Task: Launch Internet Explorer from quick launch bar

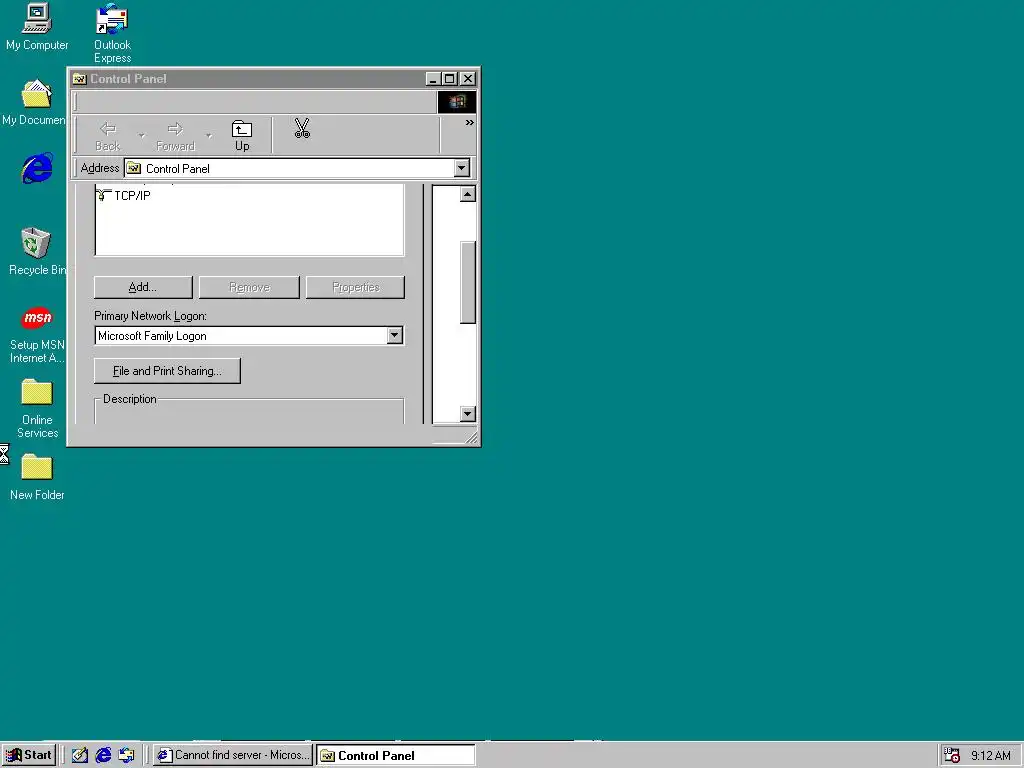Action: coord(103,755)
